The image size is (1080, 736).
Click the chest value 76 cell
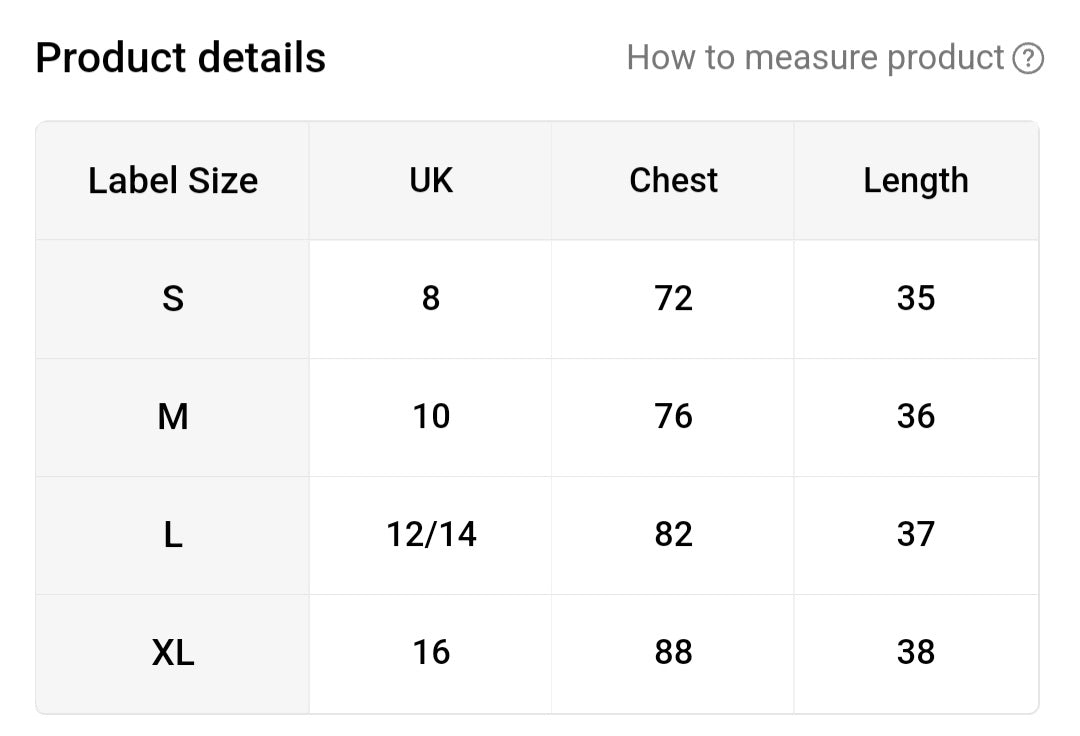pos(673,417)
